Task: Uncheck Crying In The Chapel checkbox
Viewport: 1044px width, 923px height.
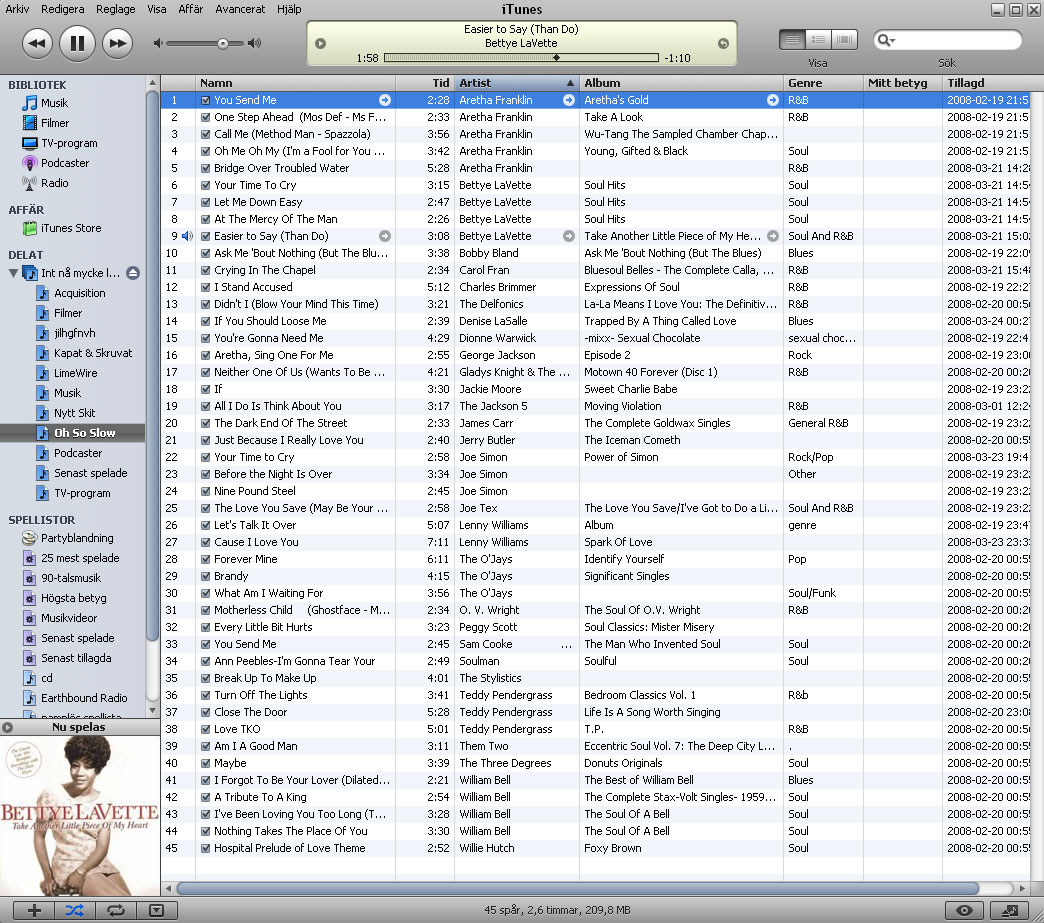Action: pos(206,270)
